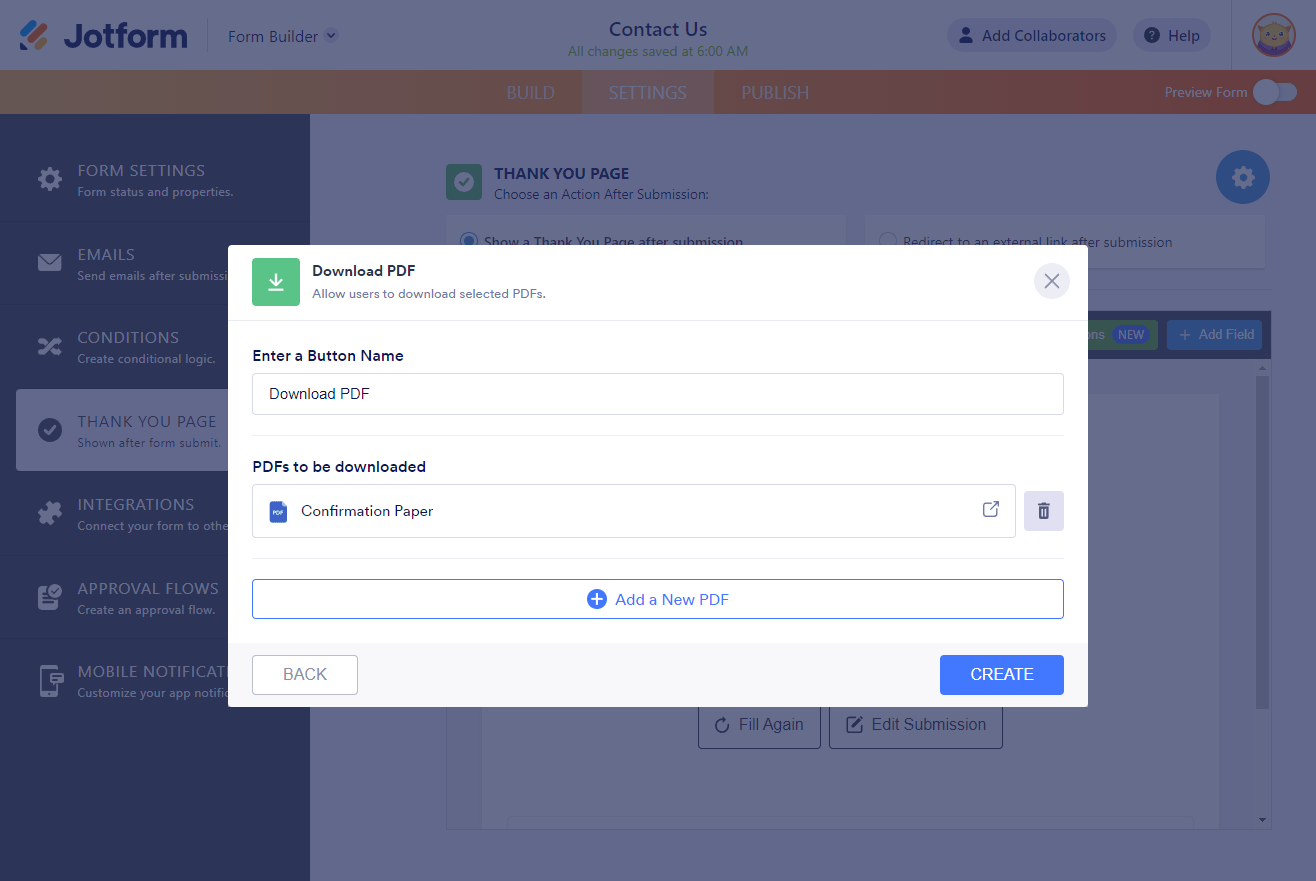
Task: Close the Download PDF dialog
Action: [x=1051, y=281]
